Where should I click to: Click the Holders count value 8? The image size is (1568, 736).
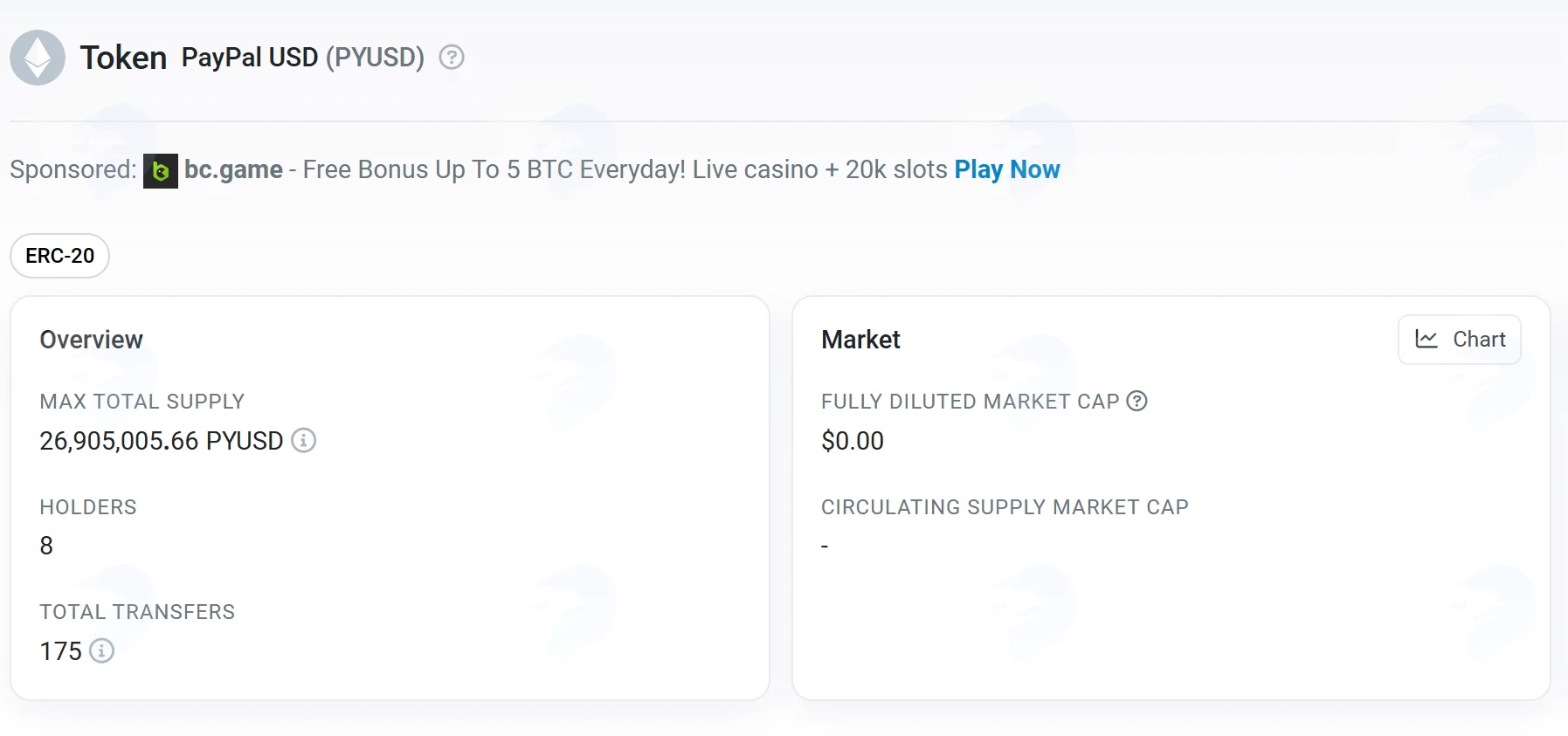coord(46,546)
